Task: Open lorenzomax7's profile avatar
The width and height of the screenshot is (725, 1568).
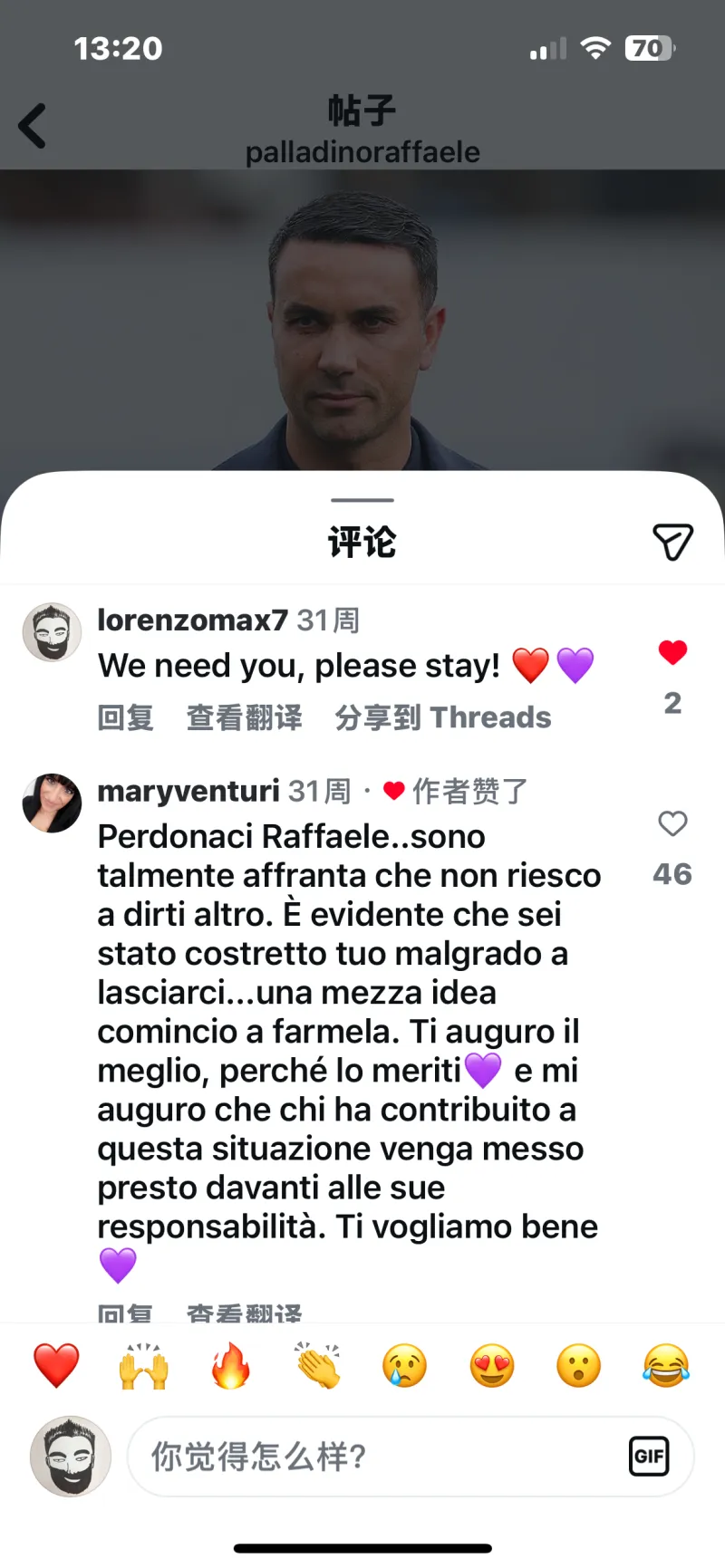Action: pyautogui.click(x=52, y=632)
